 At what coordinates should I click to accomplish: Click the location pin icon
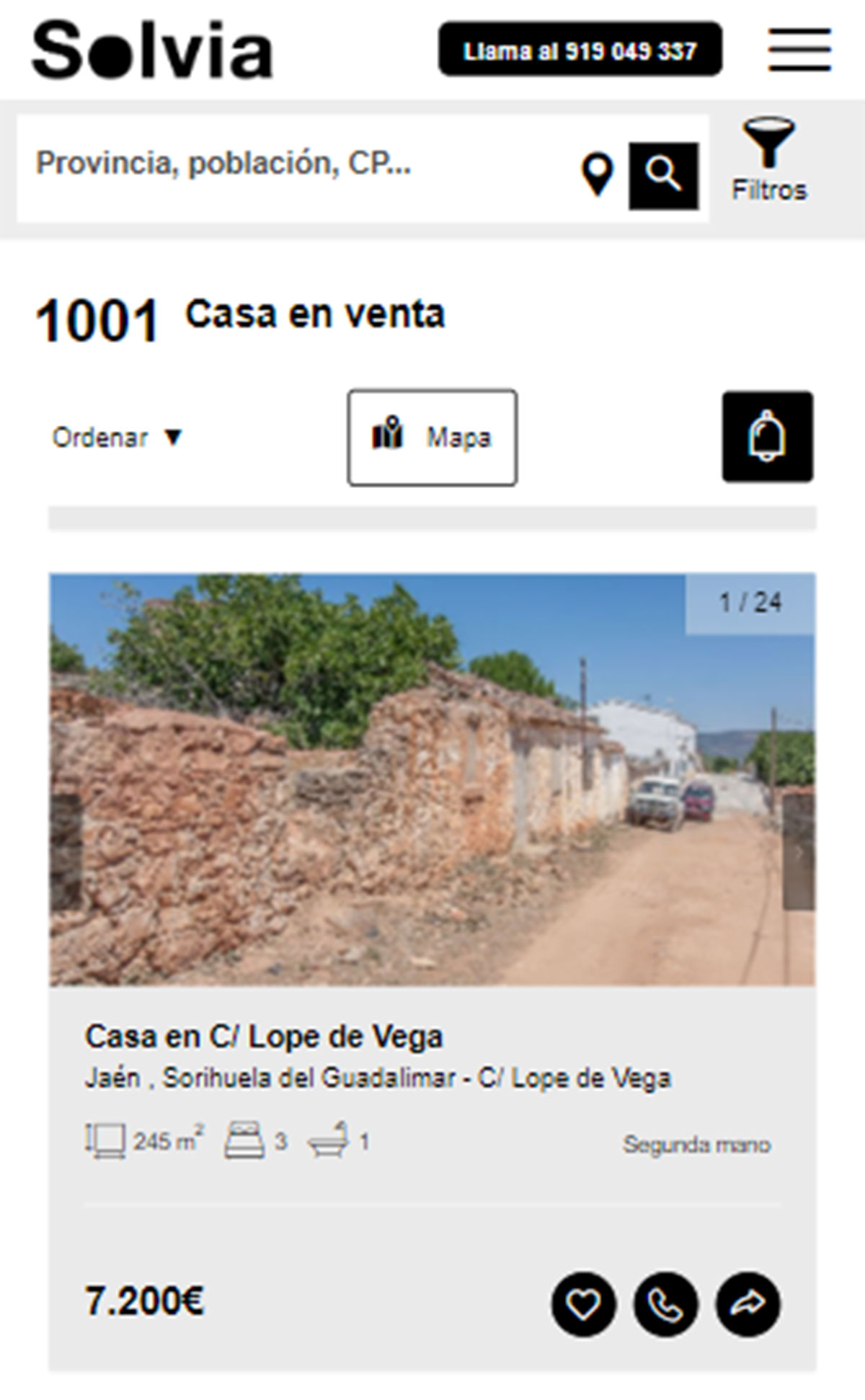coord(598,175)
